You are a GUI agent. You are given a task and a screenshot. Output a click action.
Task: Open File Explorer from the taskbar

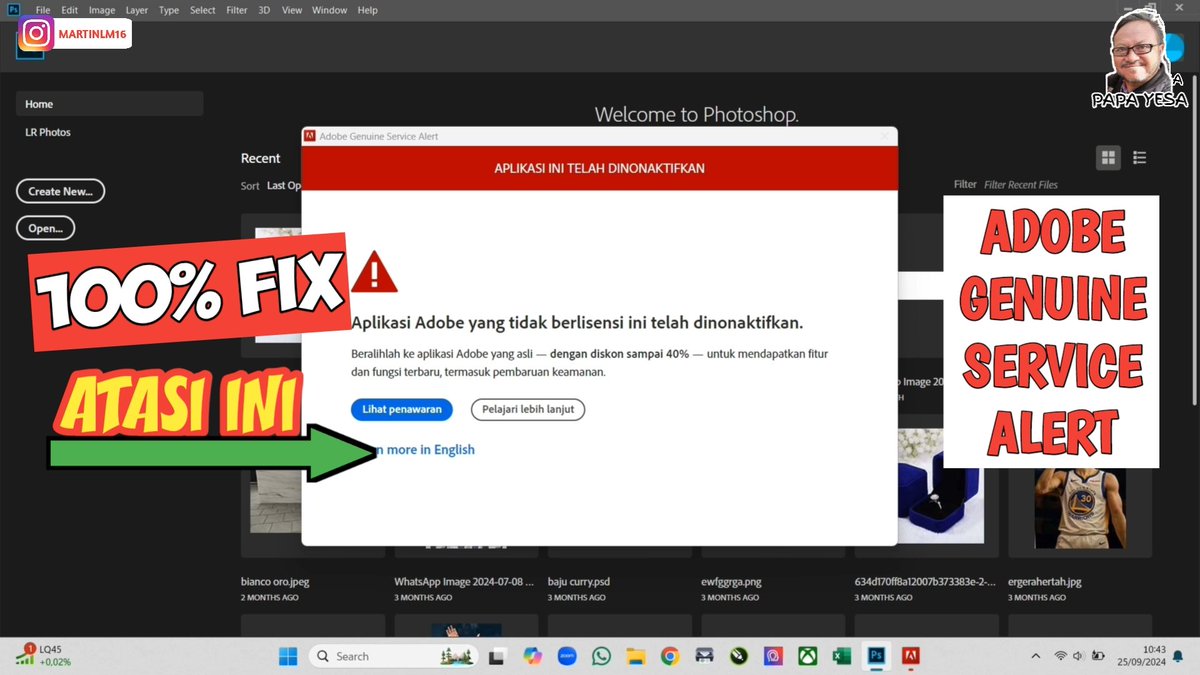[635, 656]
